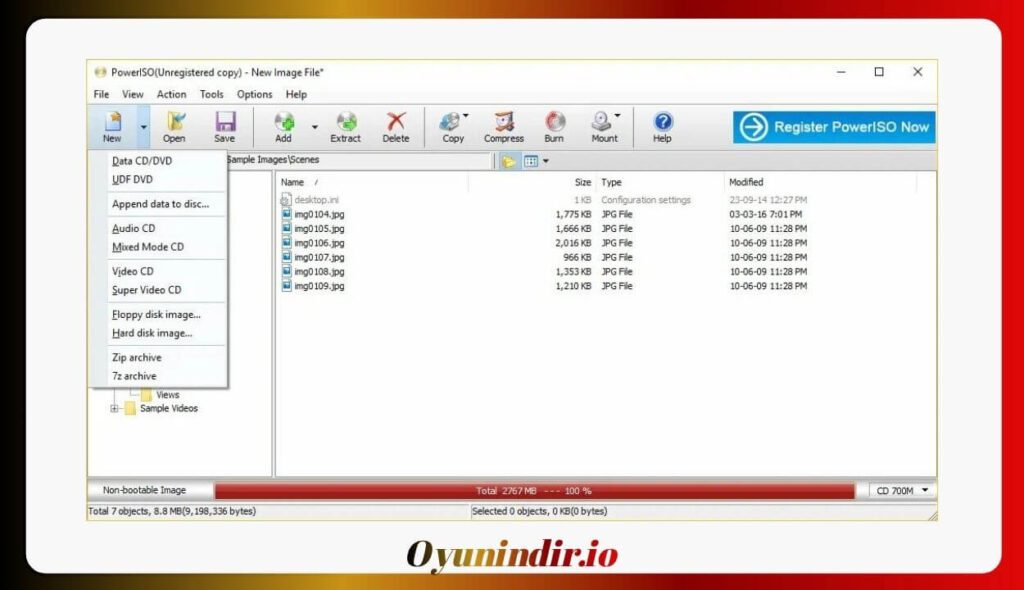This screenshot has height=590, width=1024.
Task: Delete selection with the Delete icon
Action: click(396, 122)
